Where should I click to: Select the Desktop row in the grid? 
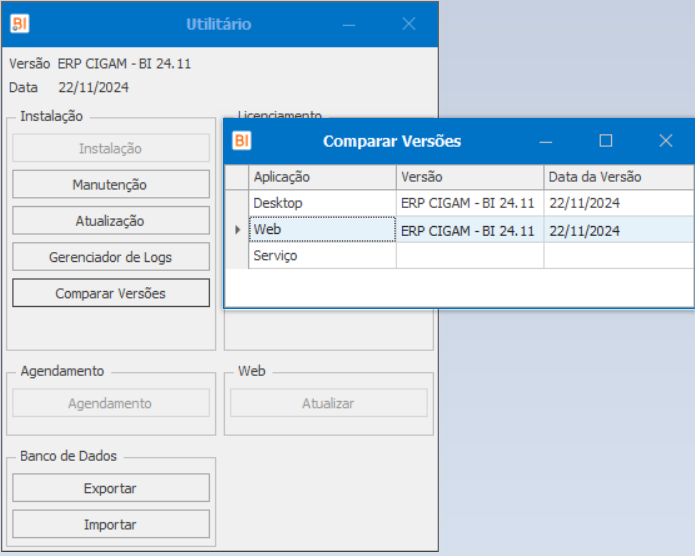(322, 203)
